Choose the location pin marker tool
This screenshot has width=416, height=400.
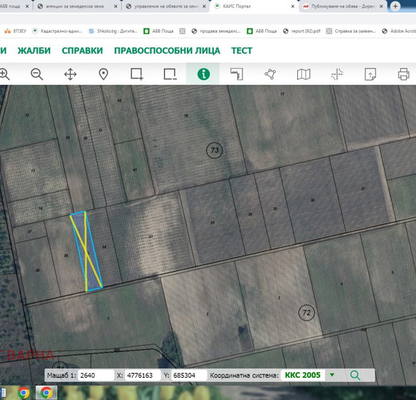tap(104, 74)
